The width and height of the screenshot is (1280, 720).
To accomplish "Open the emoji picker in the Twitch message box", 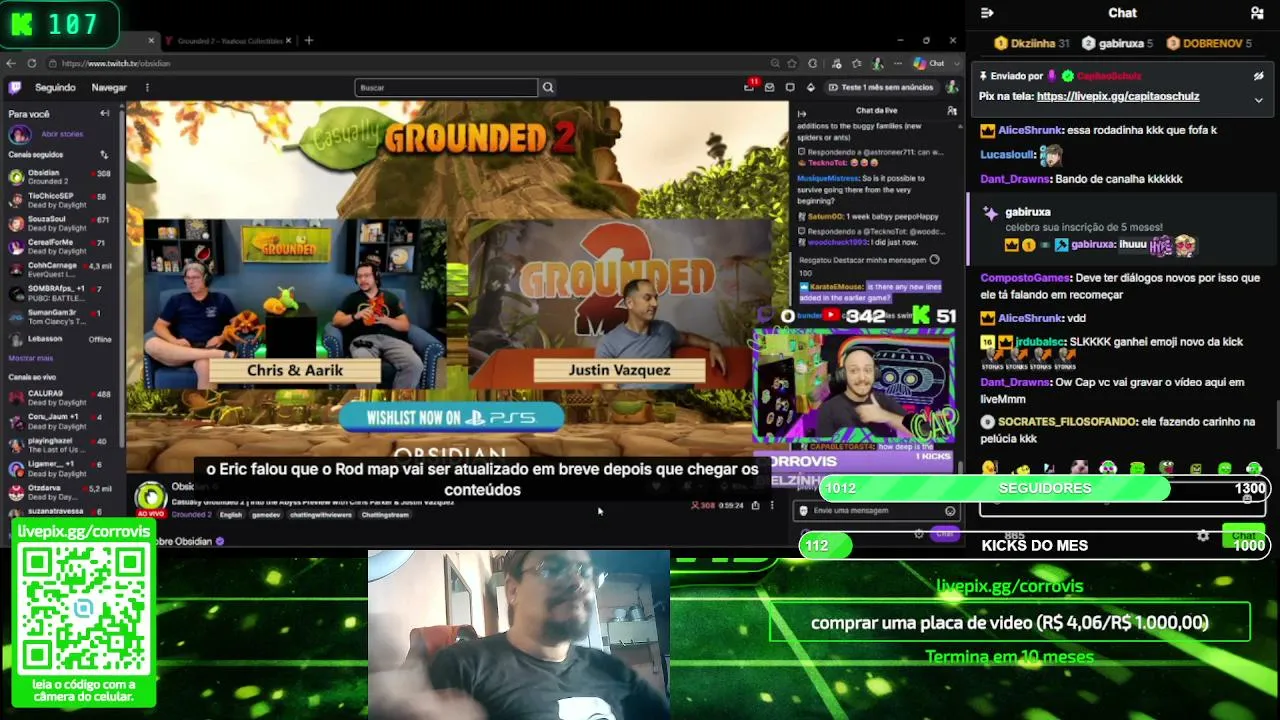I will [x=950, y=511].
